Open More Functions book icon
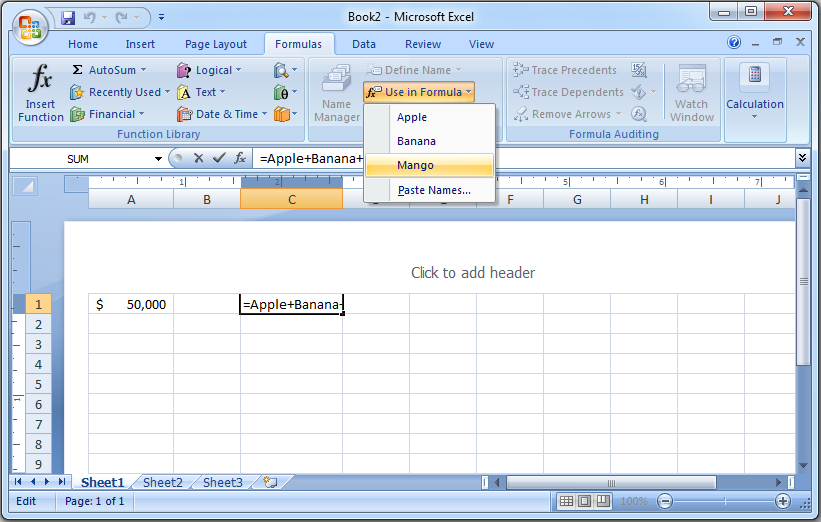 pos(285,114)
